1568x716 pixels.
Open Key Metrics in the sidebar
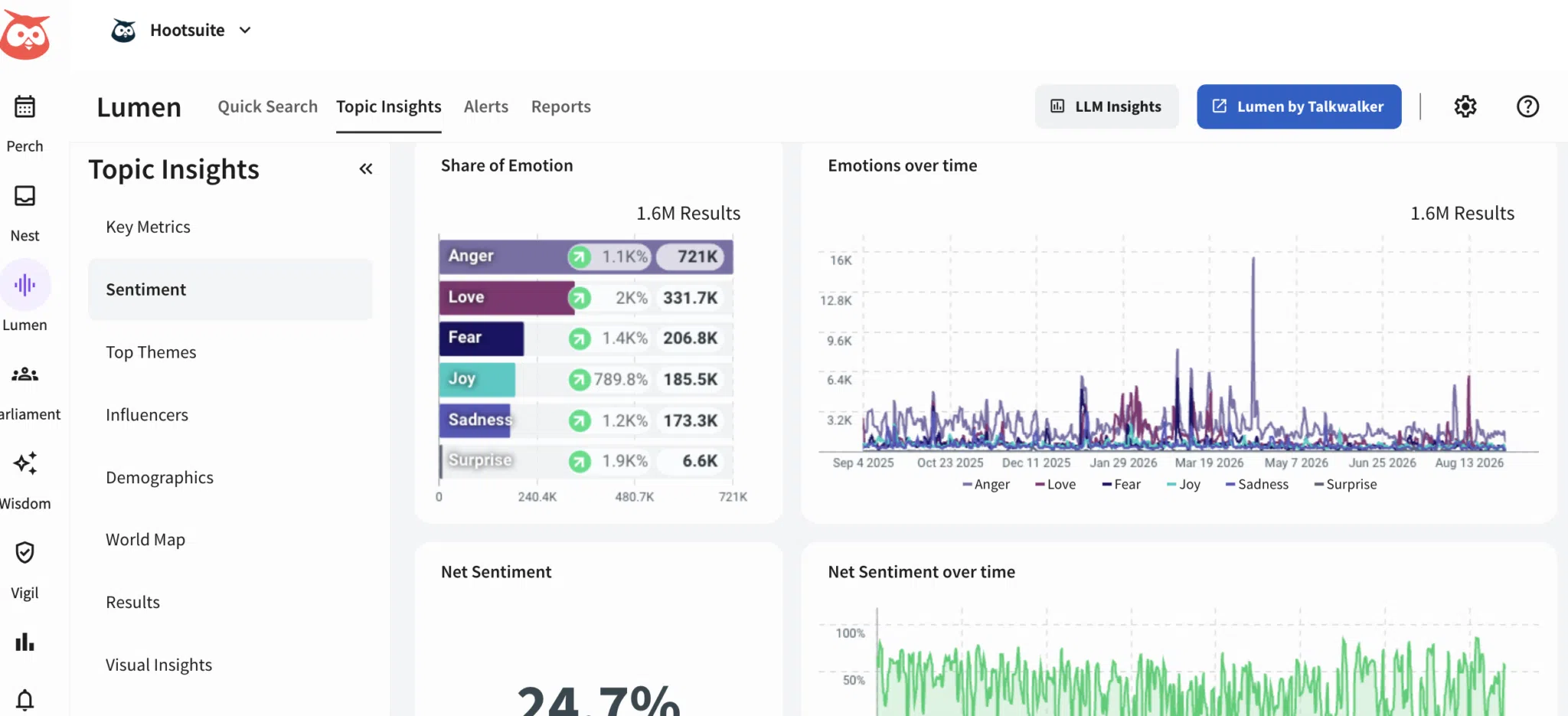click(x=230, y=227)
